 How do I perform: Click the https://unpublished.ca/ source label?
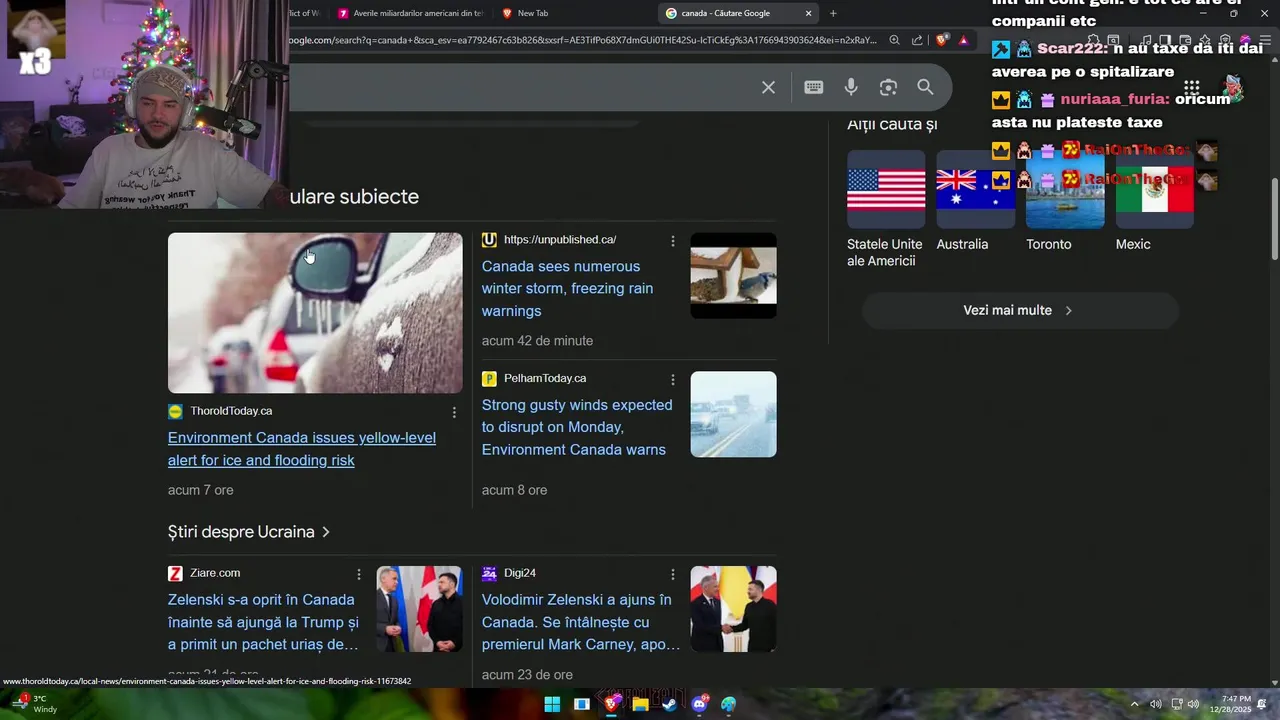560,240
